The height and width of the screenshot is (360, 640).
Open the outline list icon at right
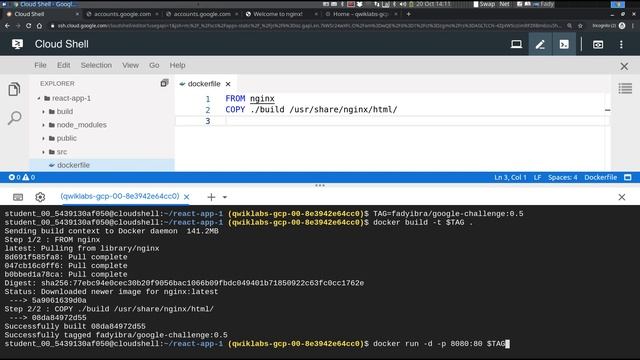625,88
